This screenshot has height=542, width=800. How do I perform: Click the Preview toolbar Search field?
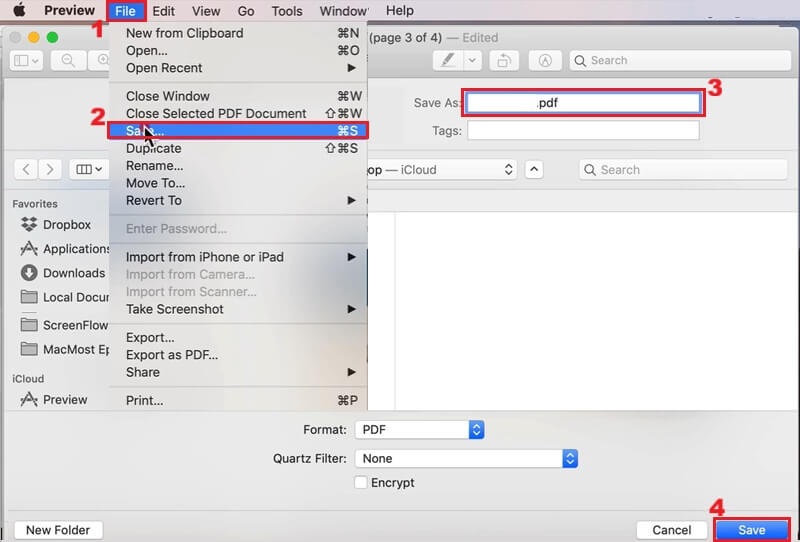point(680,61)
